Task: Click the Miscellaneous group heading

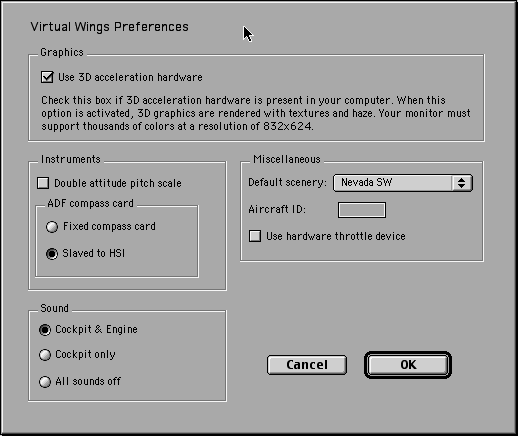Action: (x=287, y=159)
